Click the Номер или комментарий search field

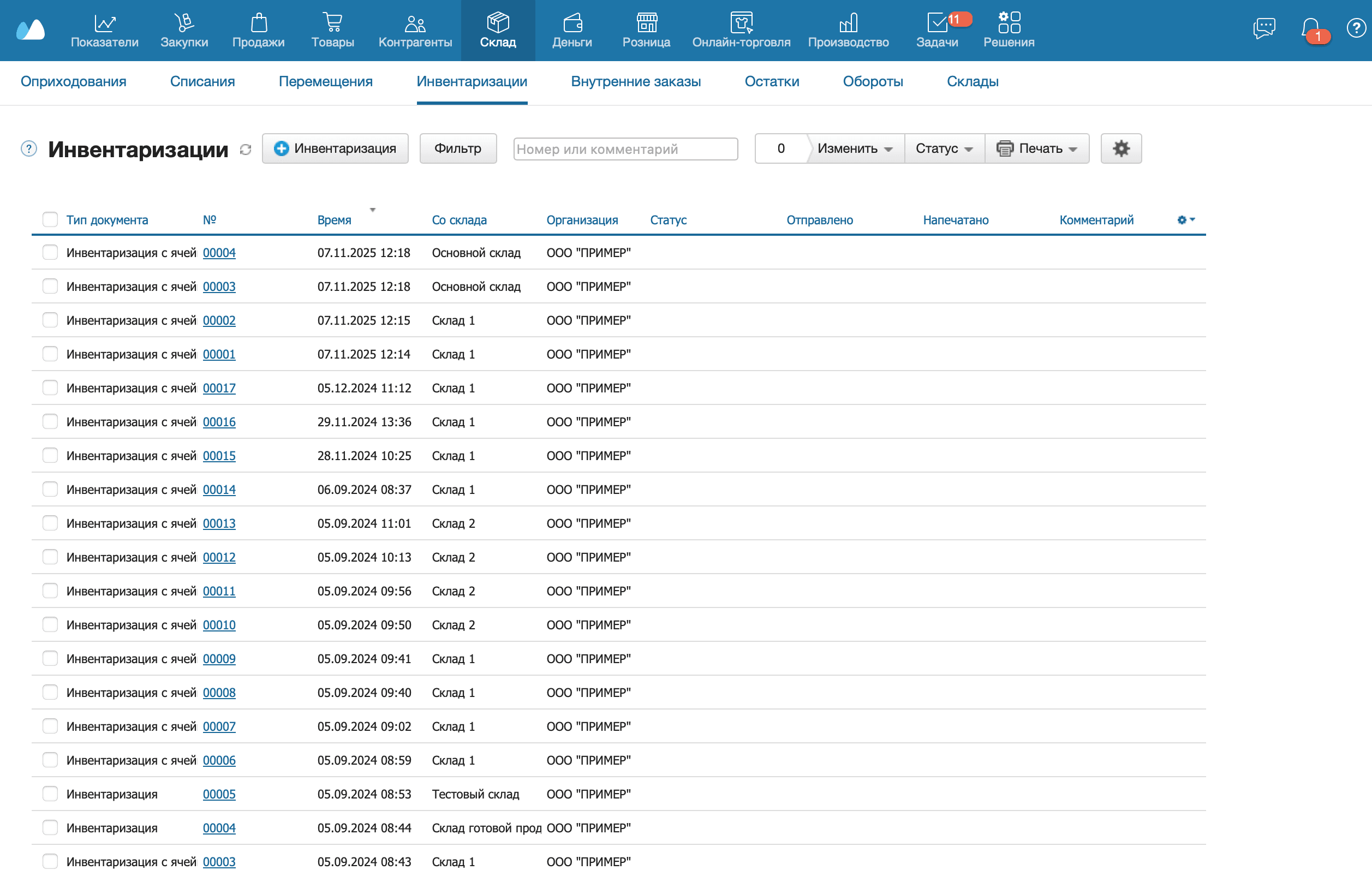tap(625, 148)
